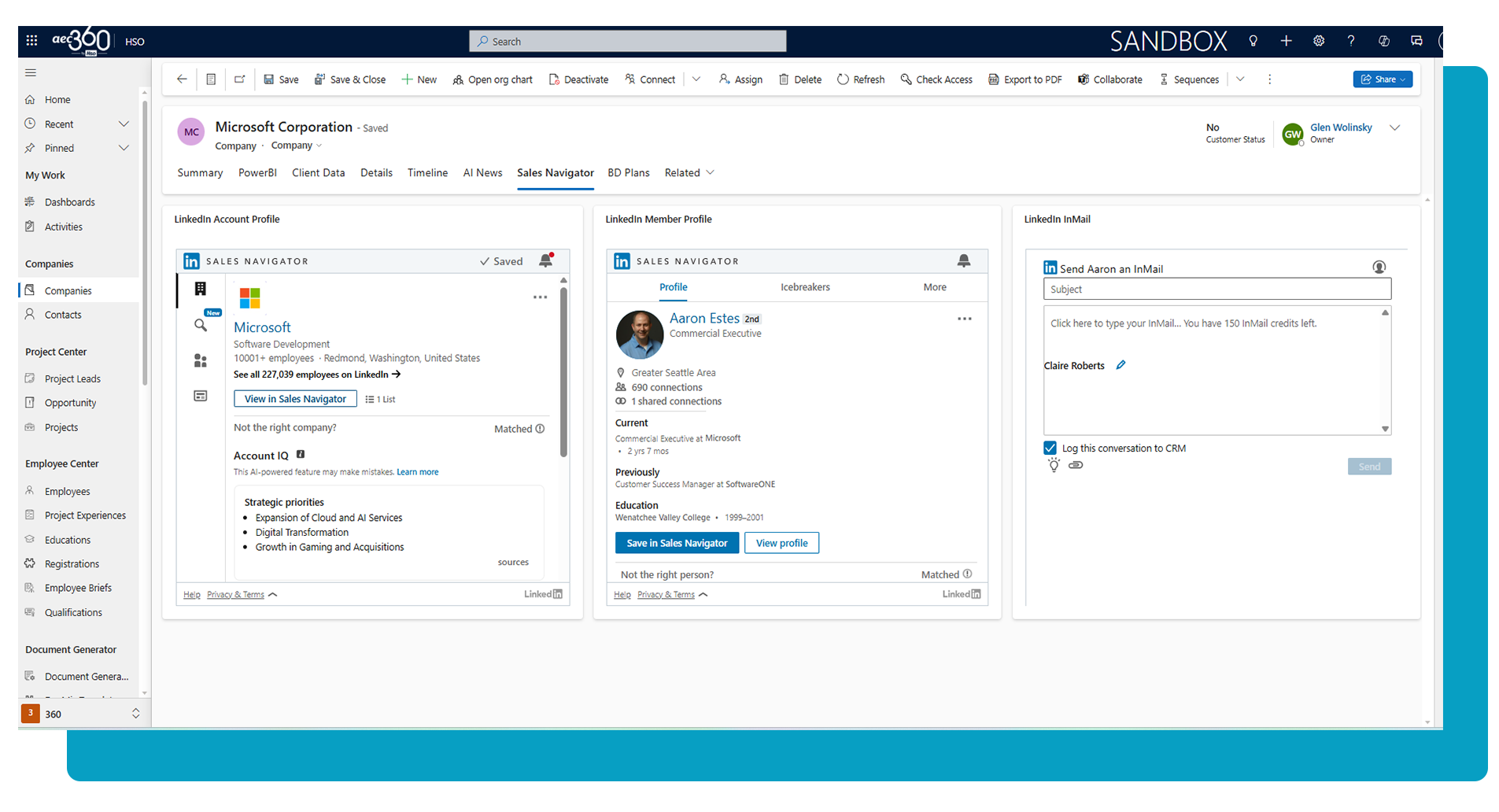Toggle Log this conversation to CRM checkbox

click(1050, 448)
